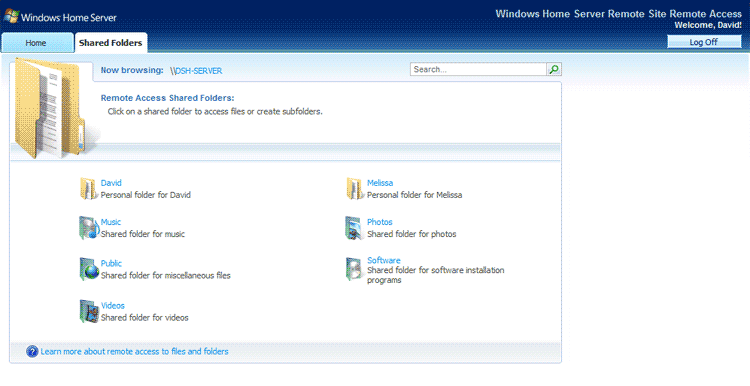Switch to the Home tab
This screenshot has width=750, height=386.
(37, 43)
